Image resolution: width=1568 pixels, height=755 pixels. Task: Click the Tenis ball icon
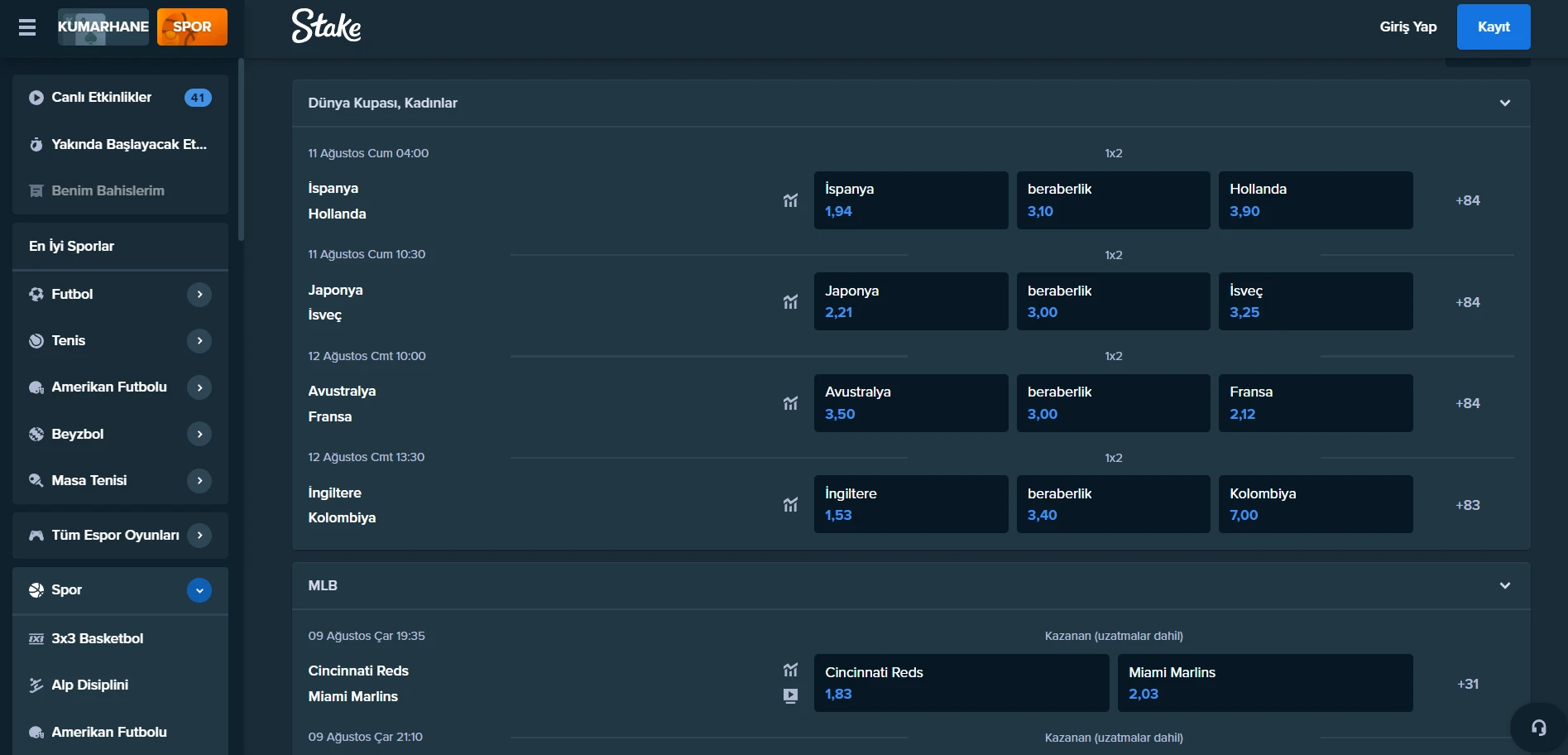pyautogui.click(x=36, y=341)
